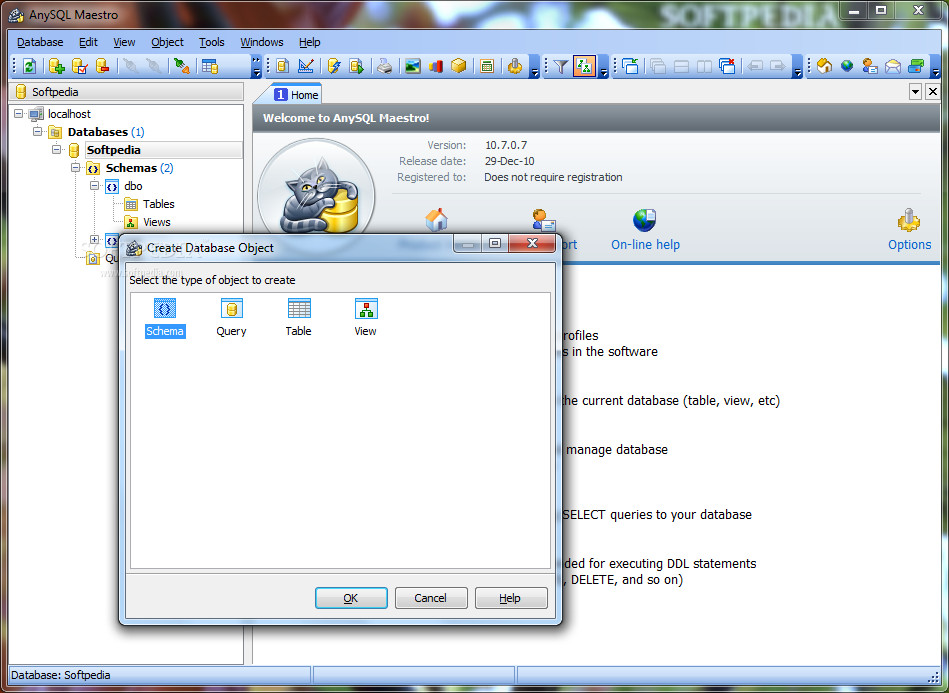Select Table object type in dialog
Viewport: 949px width, 693px height.
tap(298, 318)
